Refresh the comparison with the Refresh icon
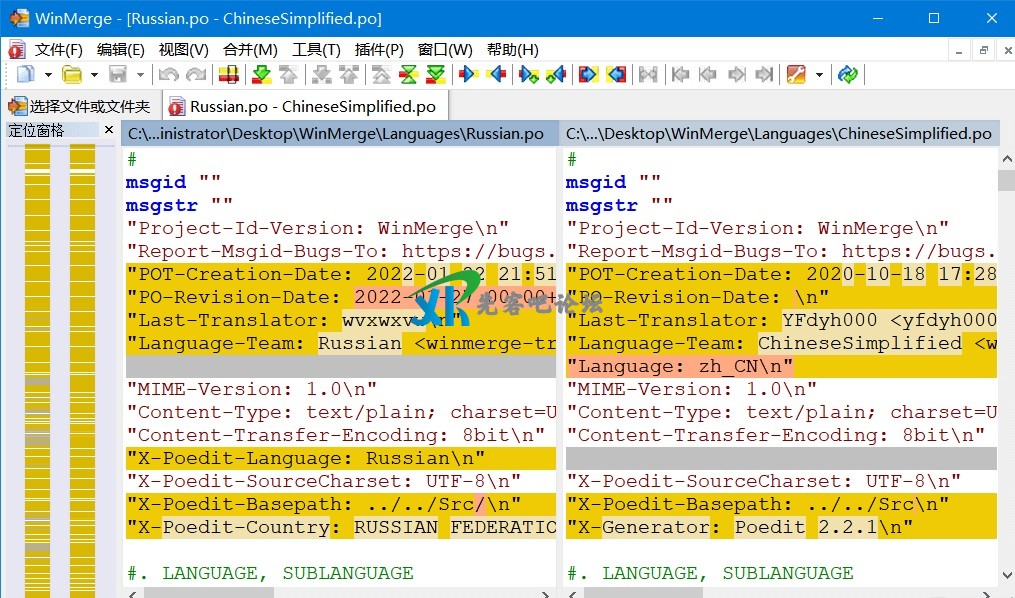This screenshot has width=1015, height=598. pyautogui.click(x=848, y=75)
